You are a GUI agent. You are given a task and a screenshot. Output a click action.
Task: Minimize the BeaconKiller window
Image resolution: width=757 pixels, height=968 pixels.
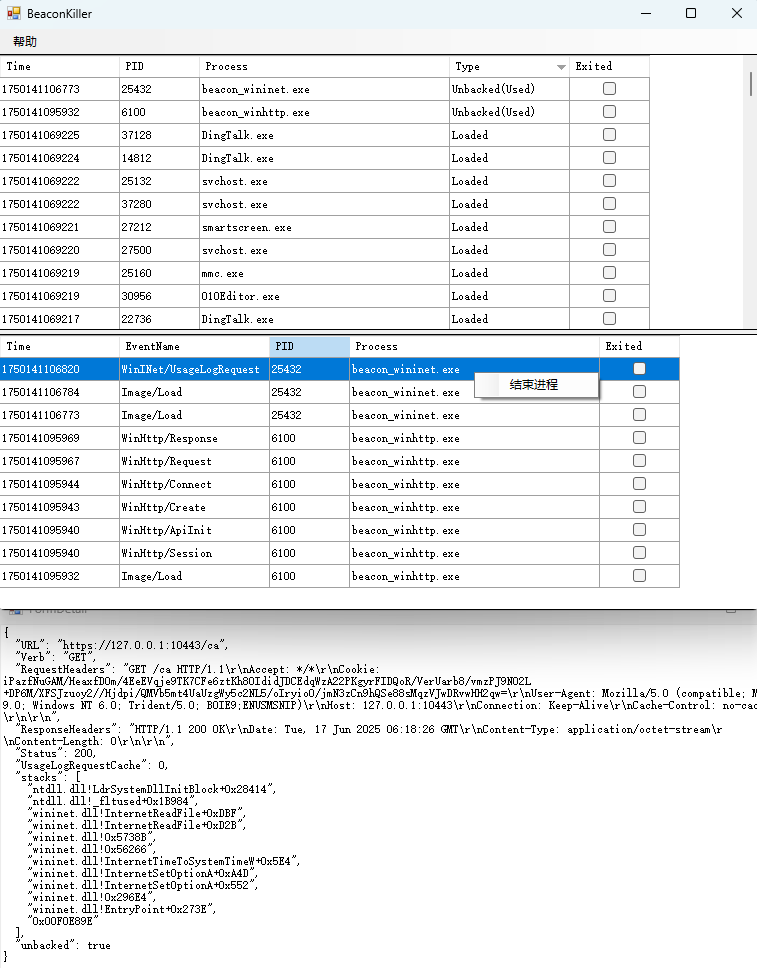point(645,14)
